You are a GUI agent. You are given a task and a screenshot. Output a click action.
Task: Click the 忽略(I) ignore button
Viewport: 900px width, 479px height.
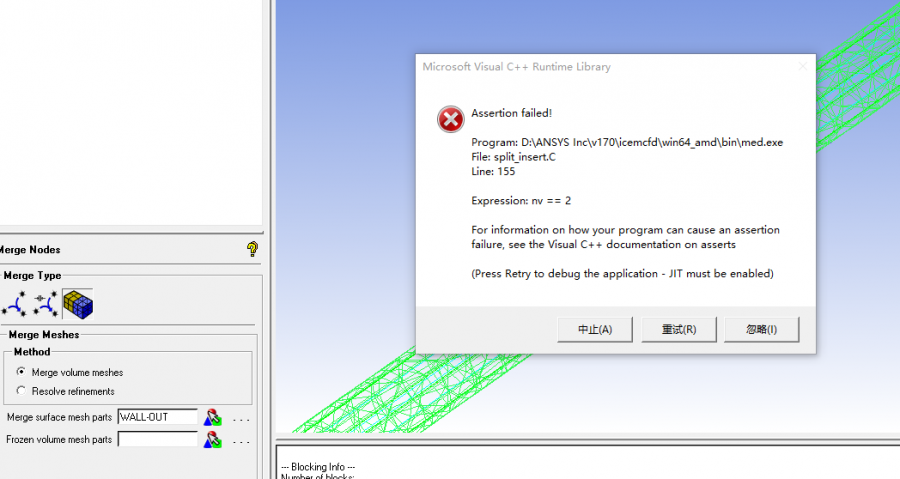(762, 329)
